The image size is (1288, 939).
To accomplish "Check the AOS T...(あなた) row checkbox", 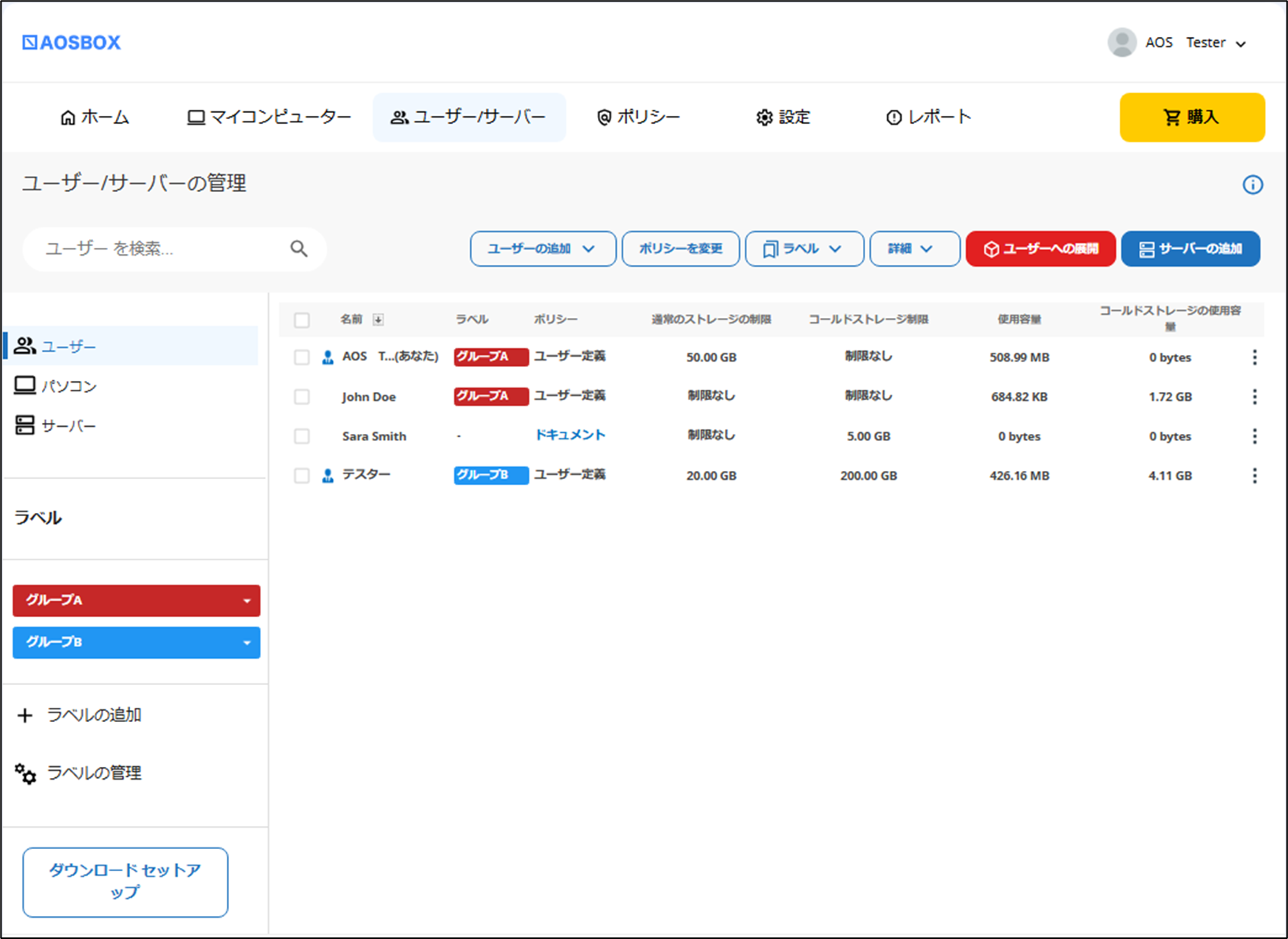I will (301, 357).
